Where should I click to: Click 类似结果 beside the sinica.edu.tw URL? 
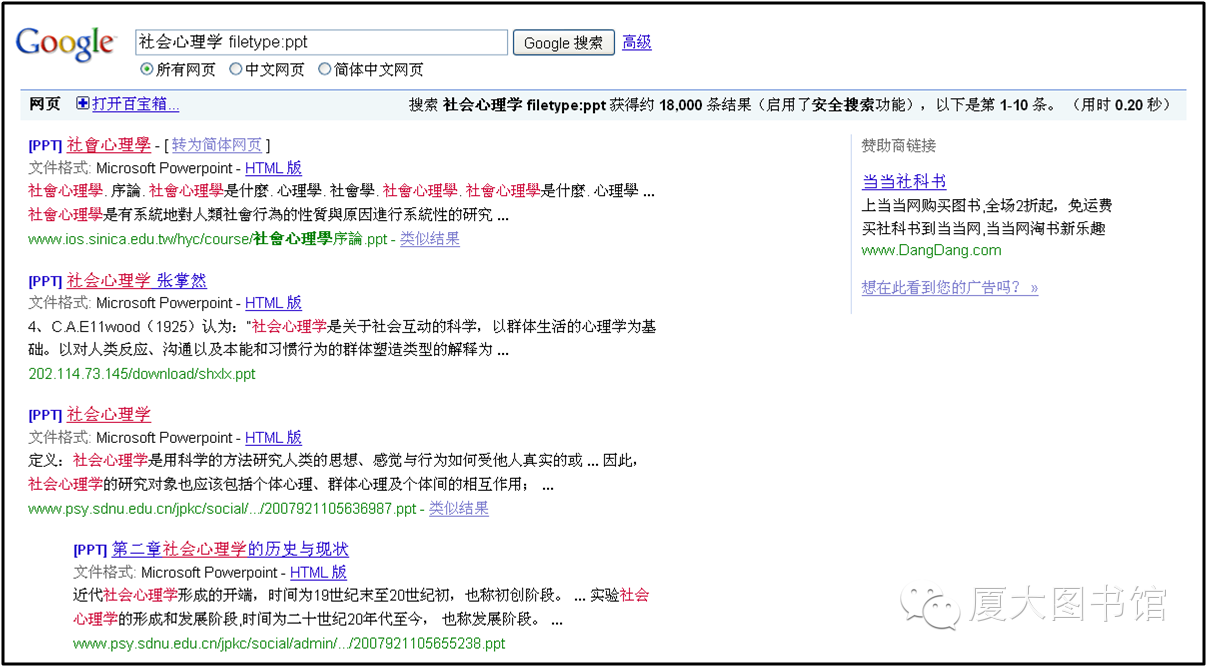point(430,239)
